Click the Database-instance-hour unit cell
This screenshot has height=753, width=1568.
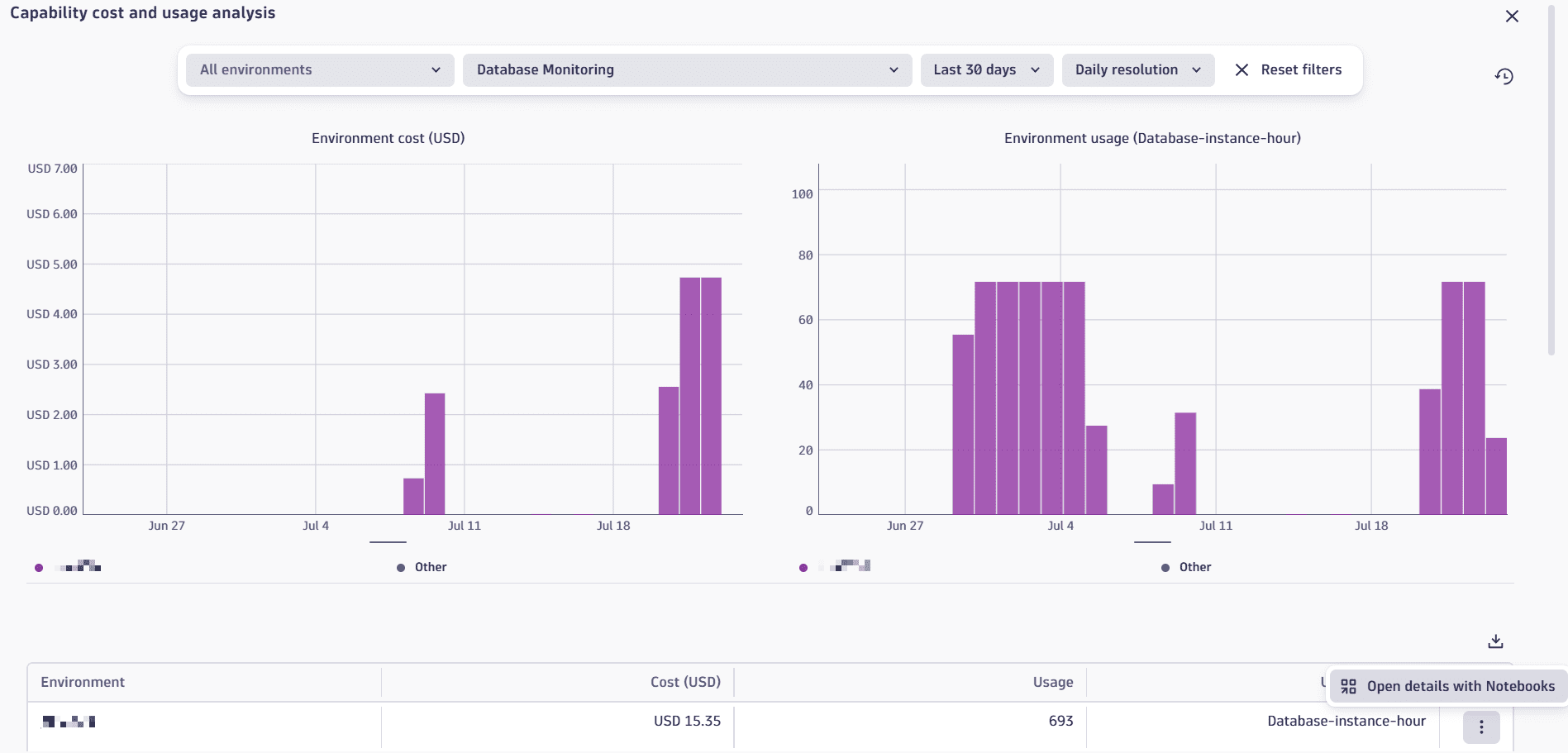click(x=1346, y=721)
